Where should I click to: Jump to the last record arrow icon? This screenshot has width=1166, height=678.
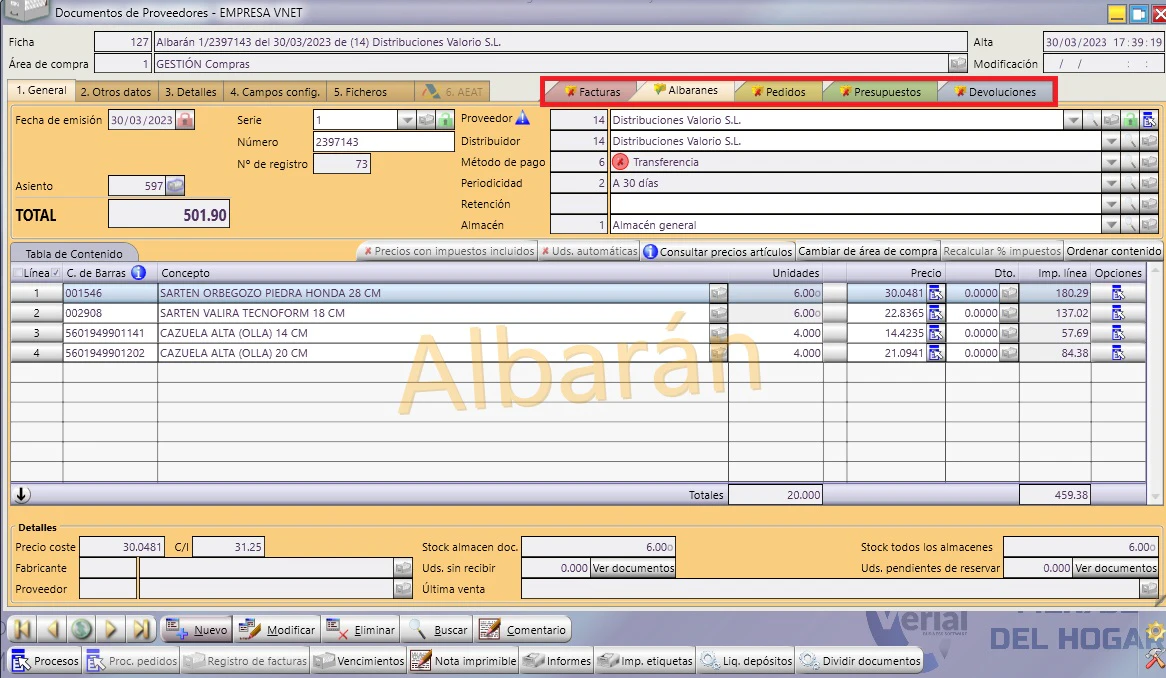pyautogui.click(x=141, y=630)
